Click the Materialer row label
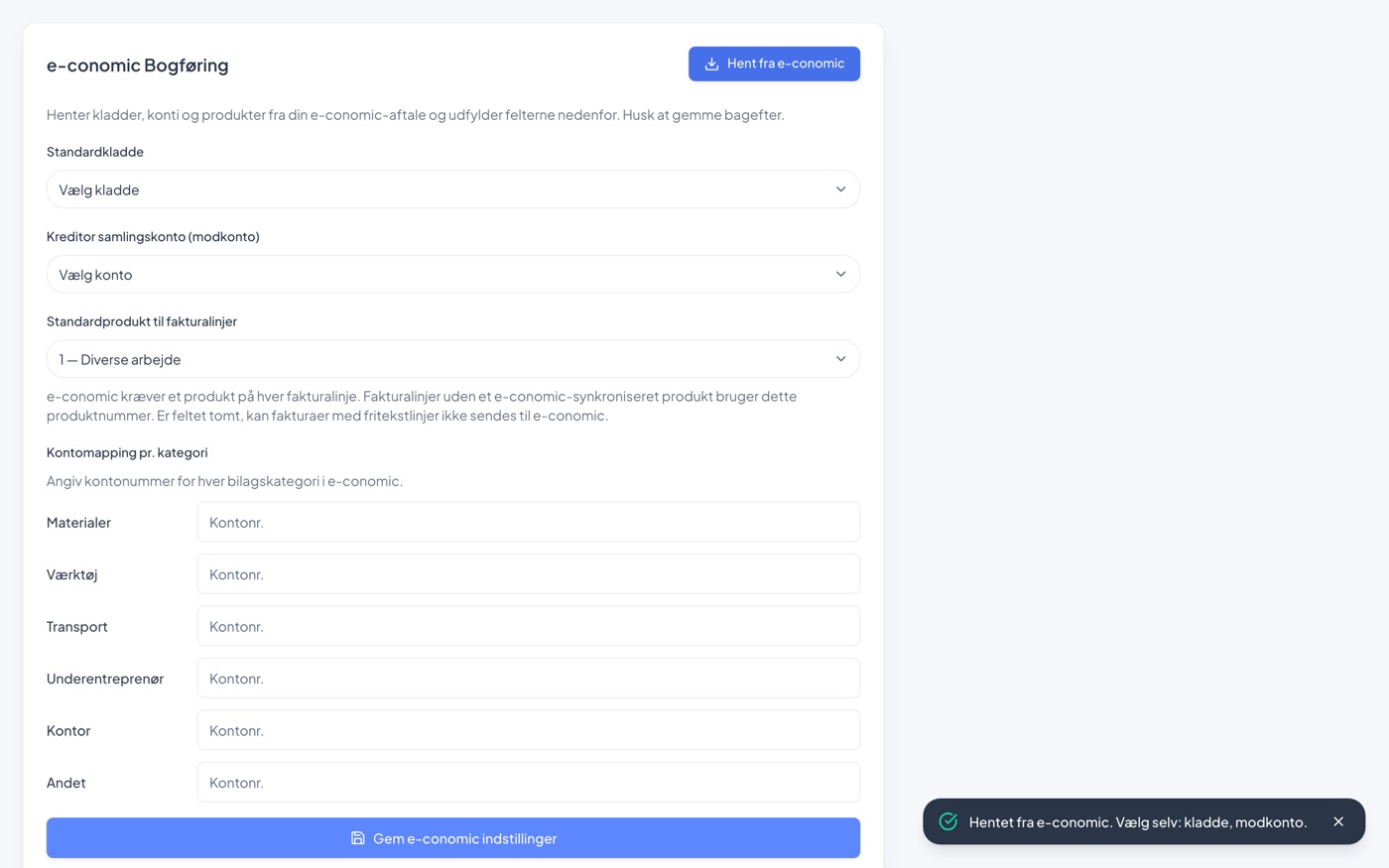This screenshot has width=1389, height=868. pos(78,523)
